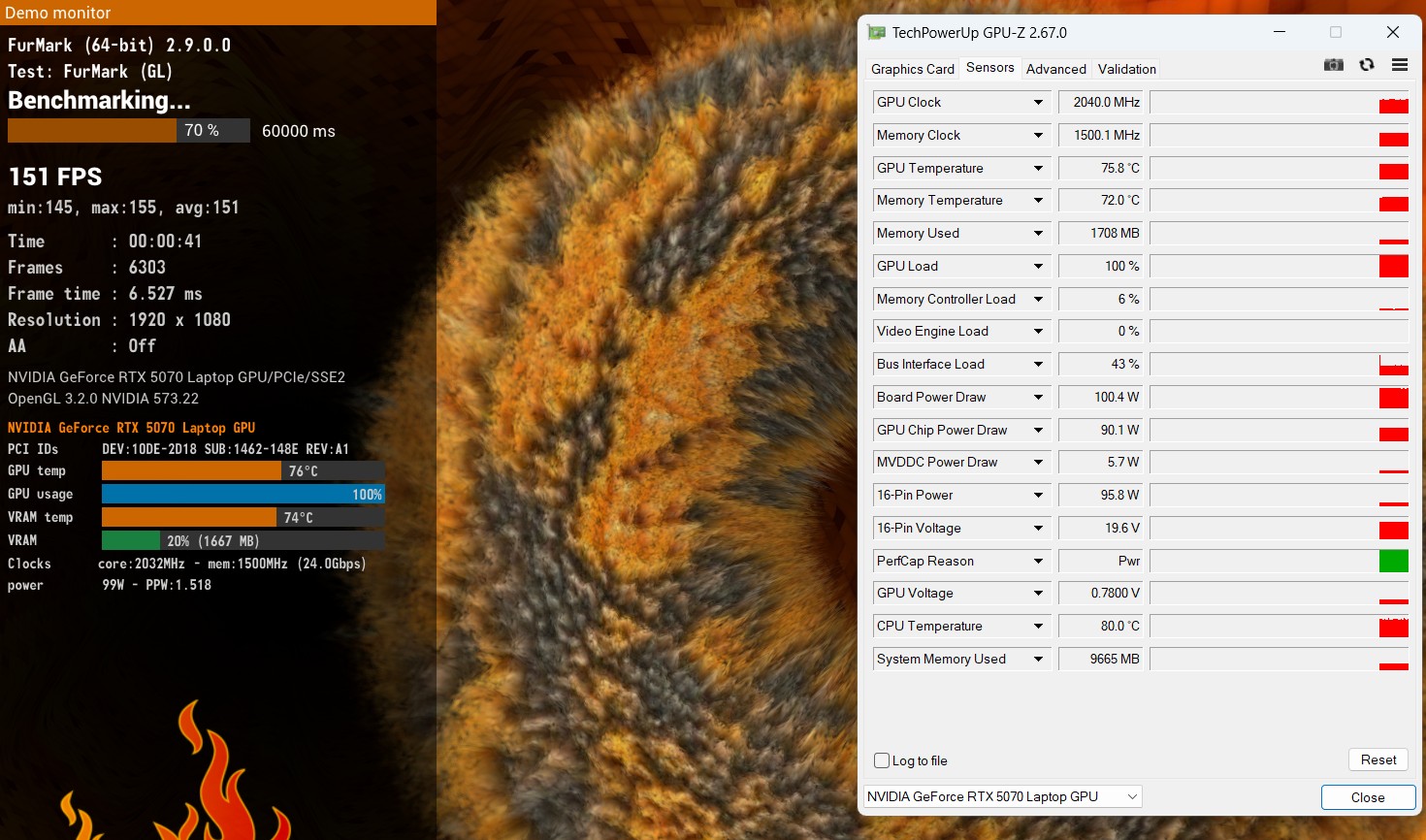Click the green PerfCap Reason graph indicator
The image size is (1426, 840).
(1393, 562)
